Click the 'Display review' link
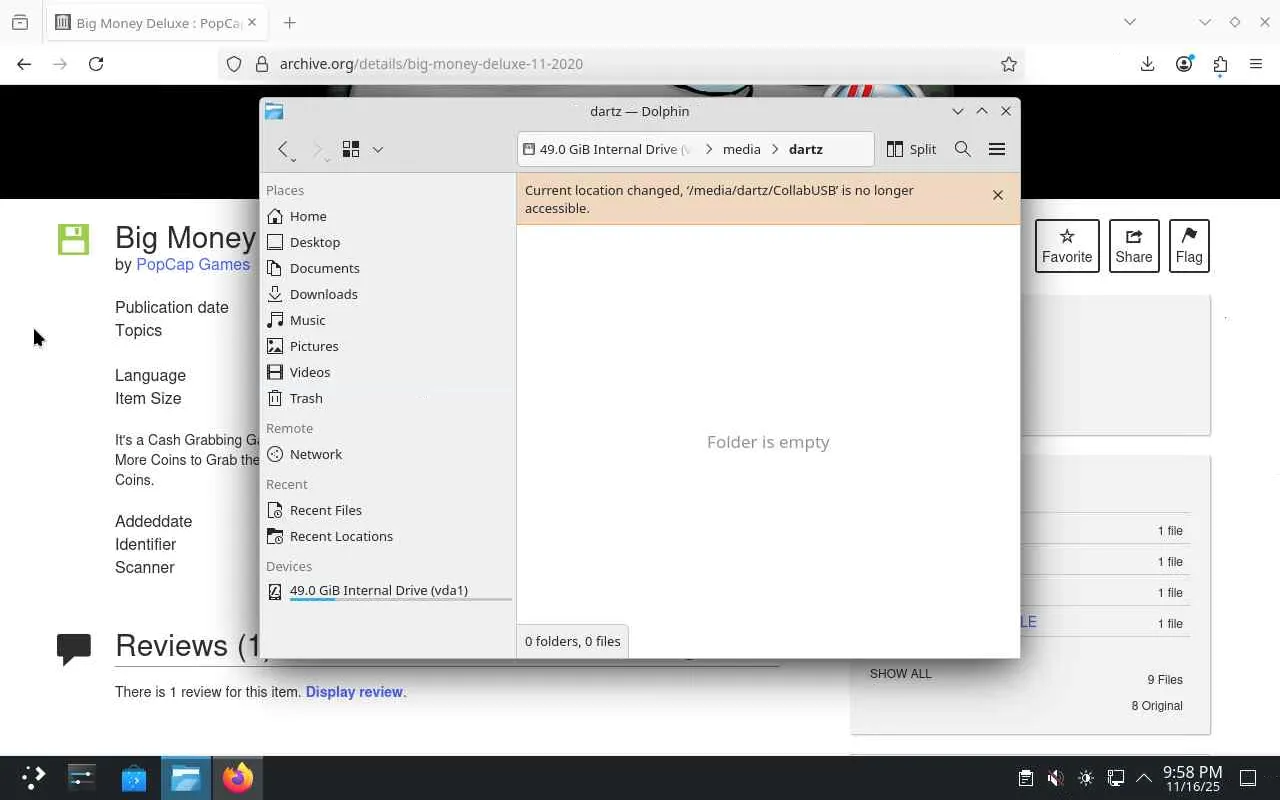 click(354, 692)
